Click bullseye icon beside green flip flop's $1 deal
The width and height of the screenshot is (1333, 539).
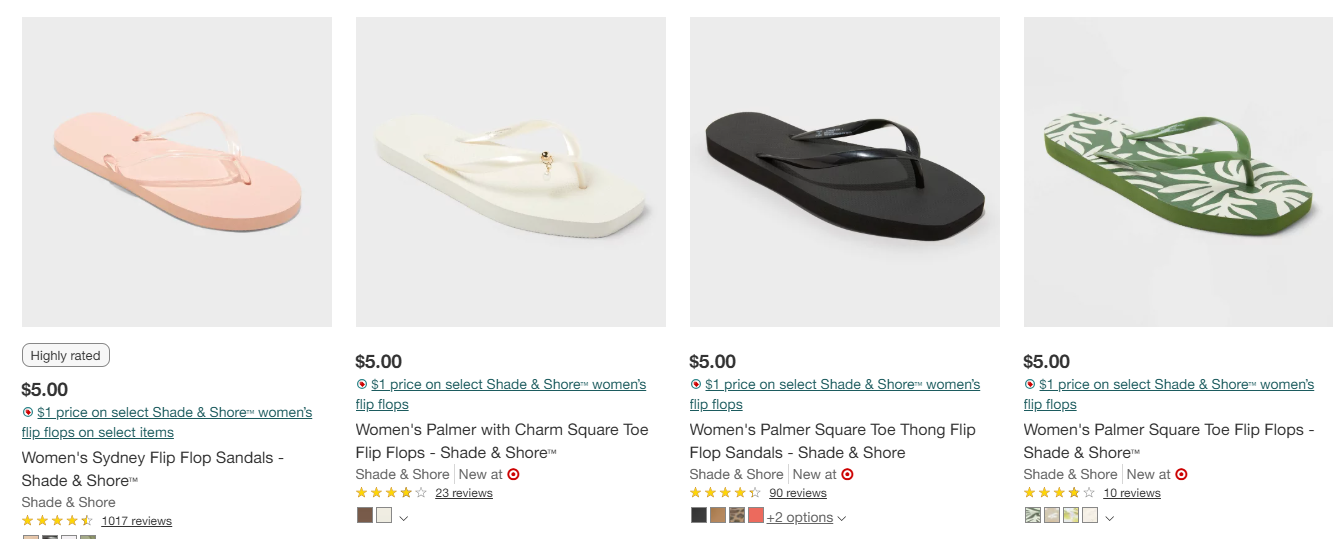point(1030,384)
